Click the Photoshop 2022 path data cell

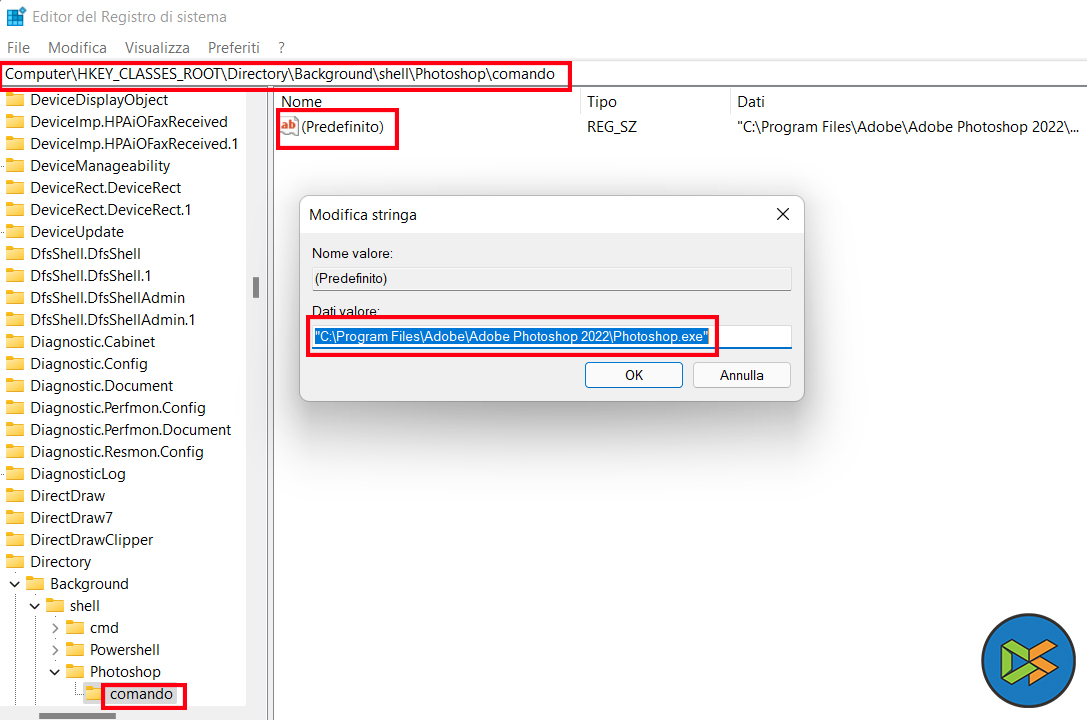tap(907, 127)
